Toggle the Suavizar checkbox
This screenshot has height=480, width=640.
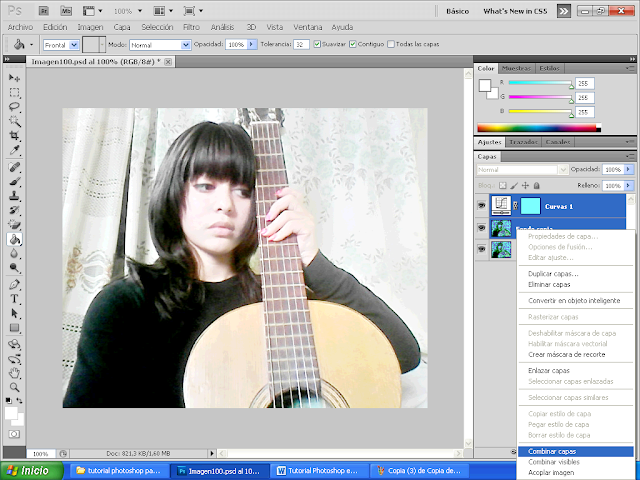tap(317, 44)
